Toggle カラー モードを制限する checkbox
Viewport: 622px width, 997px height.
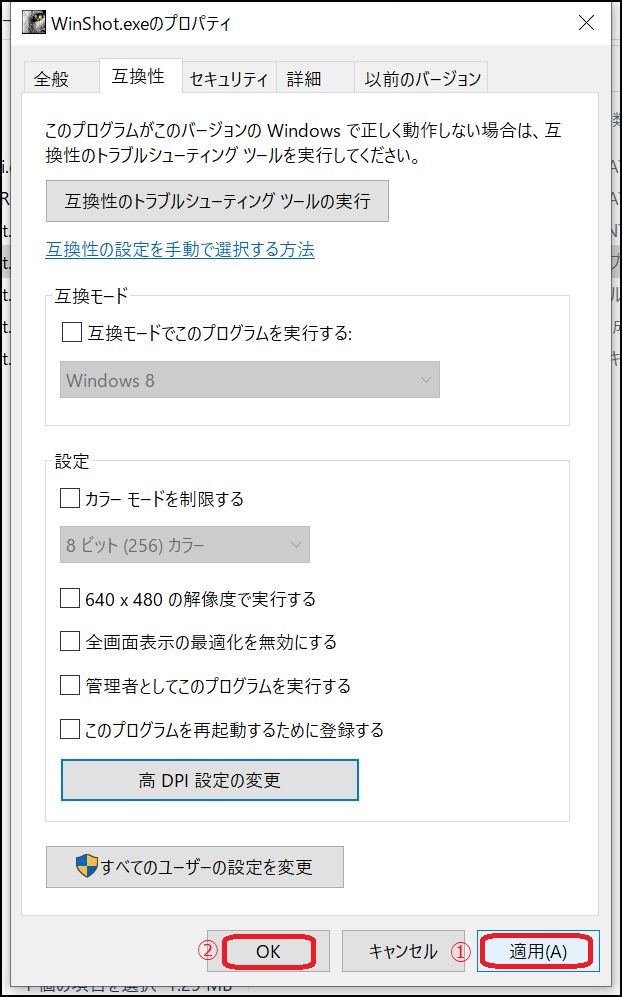(x=70, y=498)
